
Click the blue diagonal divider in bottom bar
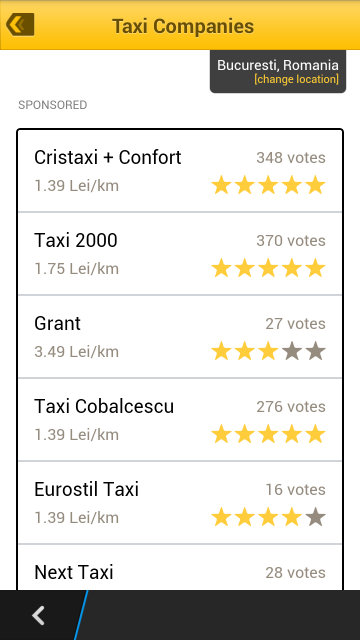[81, 615]
